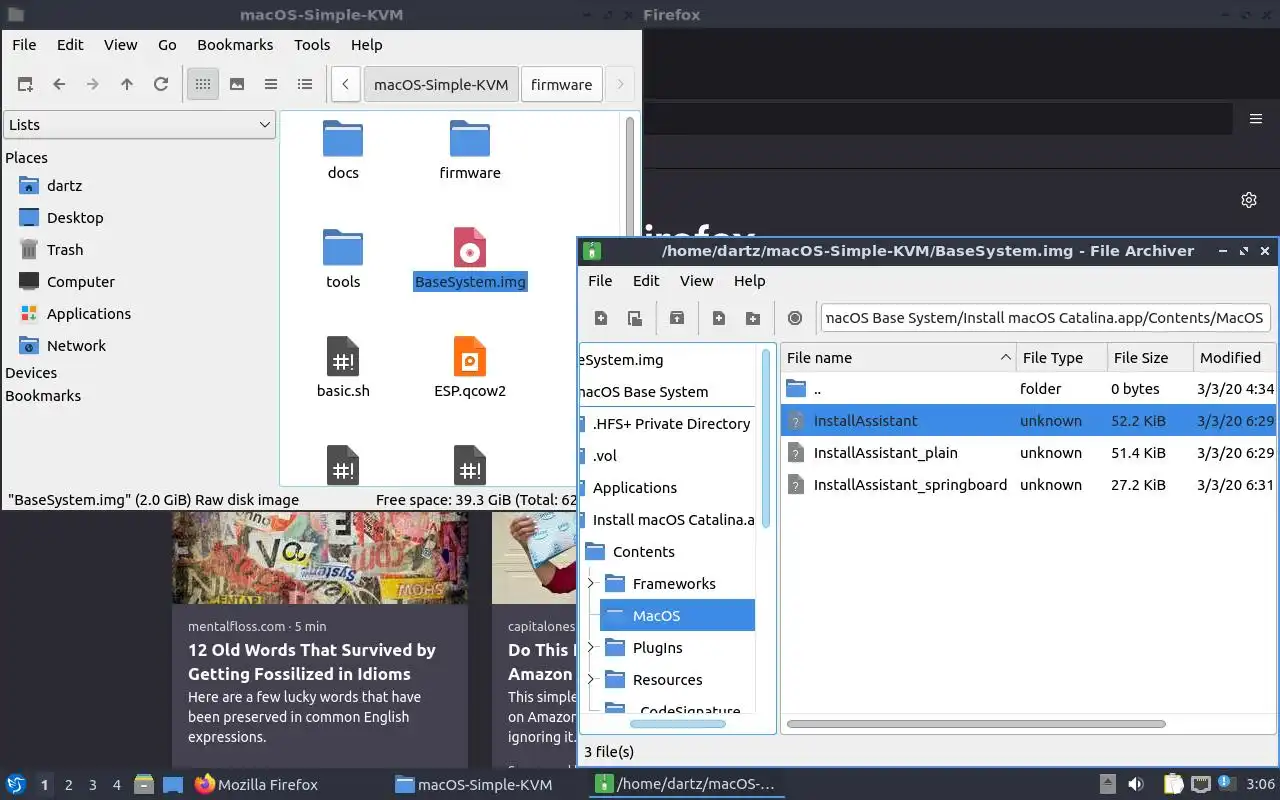Select MacOS folder in archive tree
The height and width of the screenshot is (800, 1280).
[x=677, y=616]
